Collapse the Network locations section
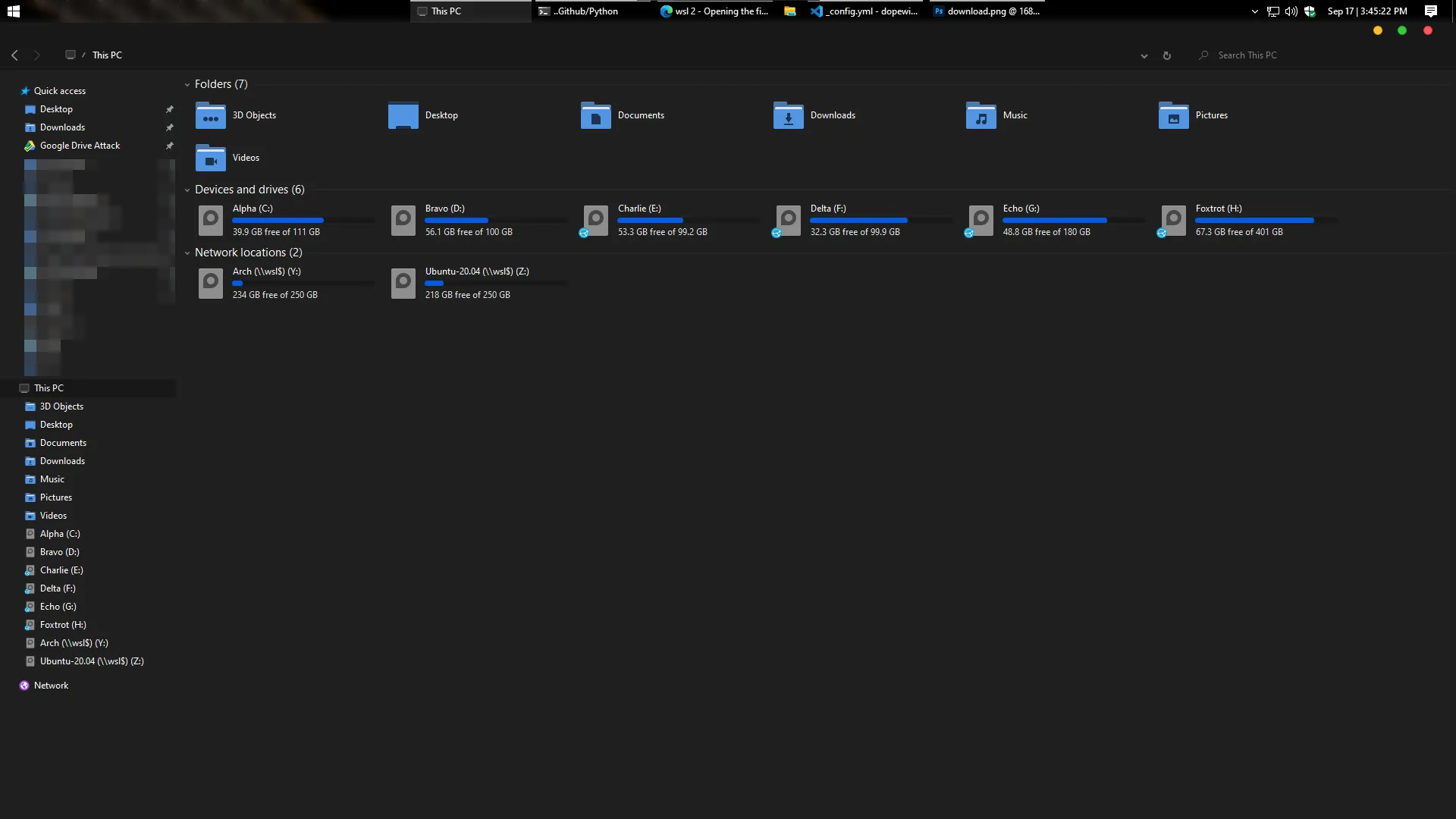 click(187, 253)
